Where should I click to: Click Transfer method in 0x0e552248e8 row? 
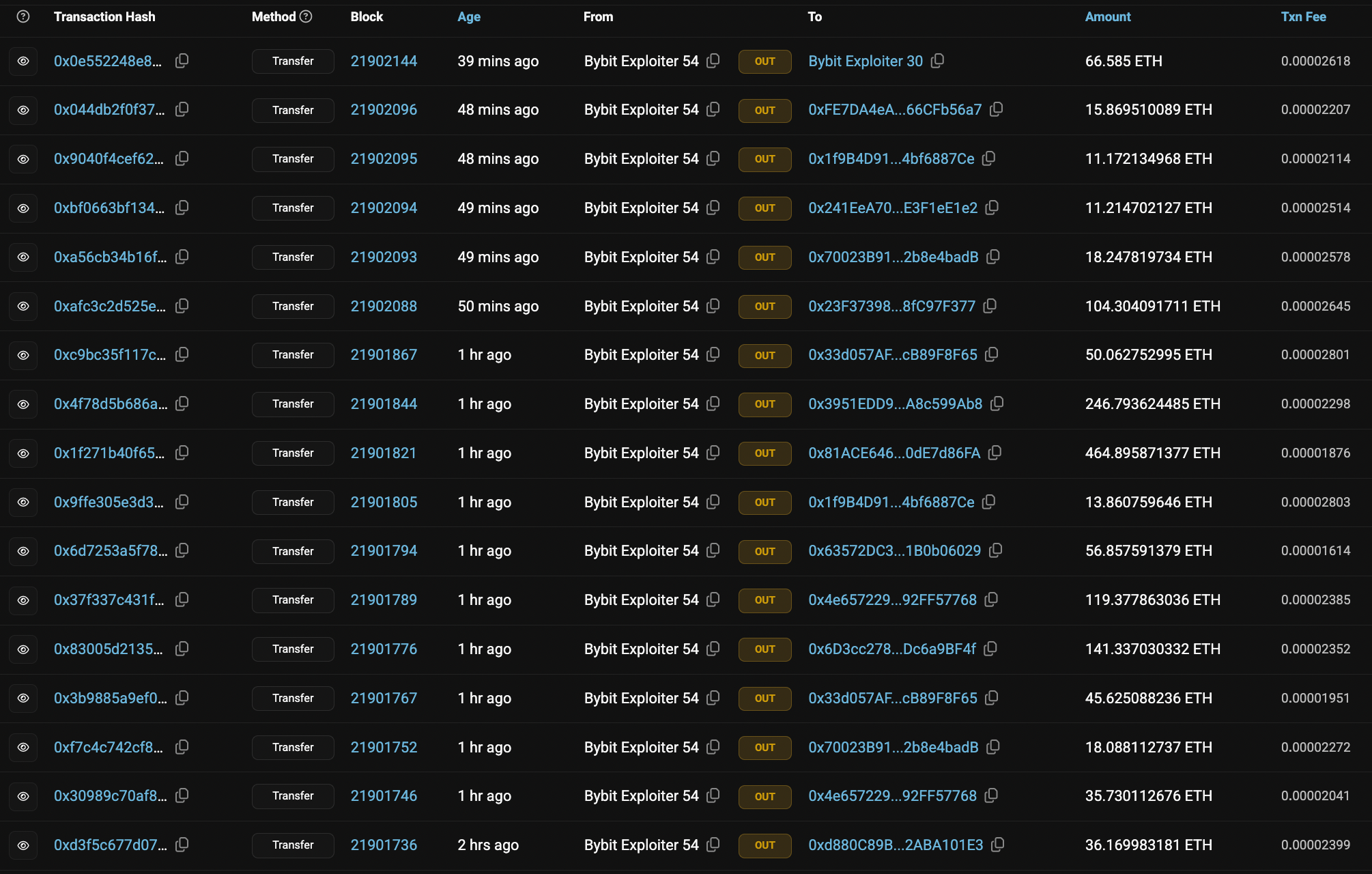click(x=293, y=61)
